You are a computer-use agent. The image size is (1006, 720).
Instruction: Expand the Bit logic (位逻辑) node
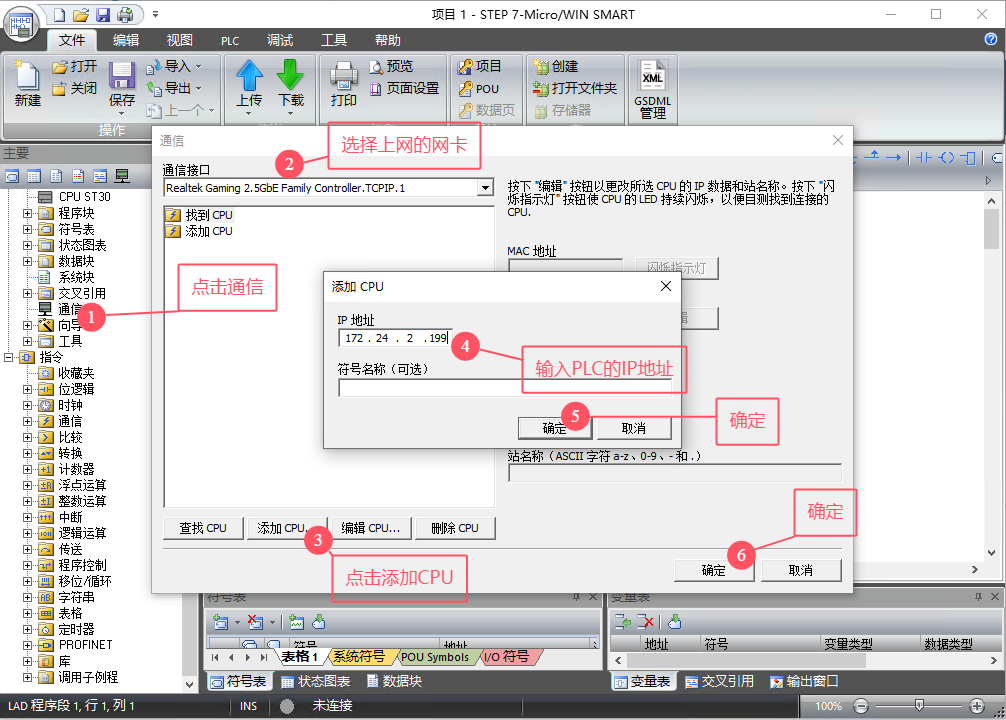tap(27, 390)
